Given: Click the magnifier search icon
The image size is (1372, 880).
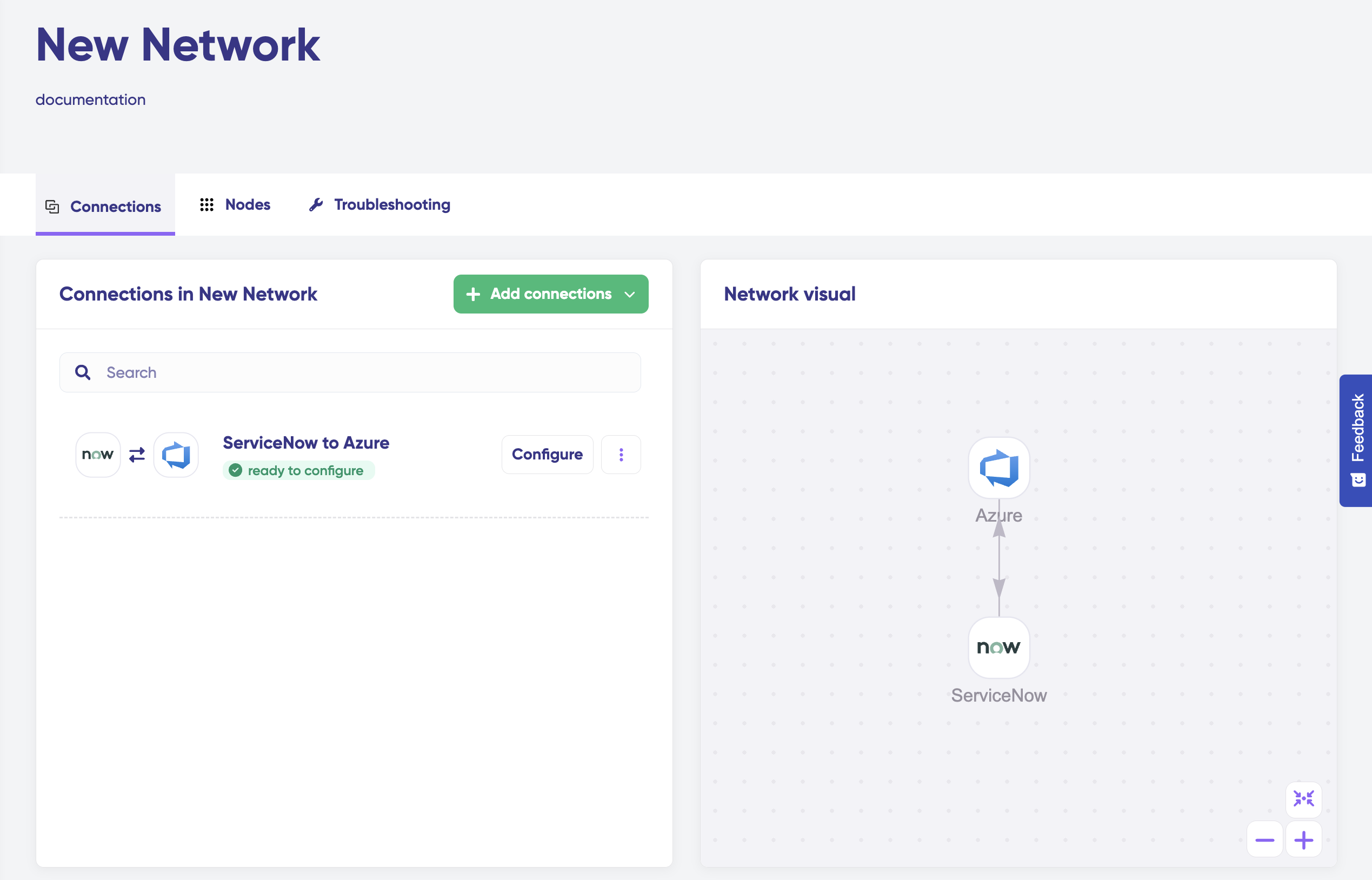Looking at the screenshot, I should coord(83,372).
